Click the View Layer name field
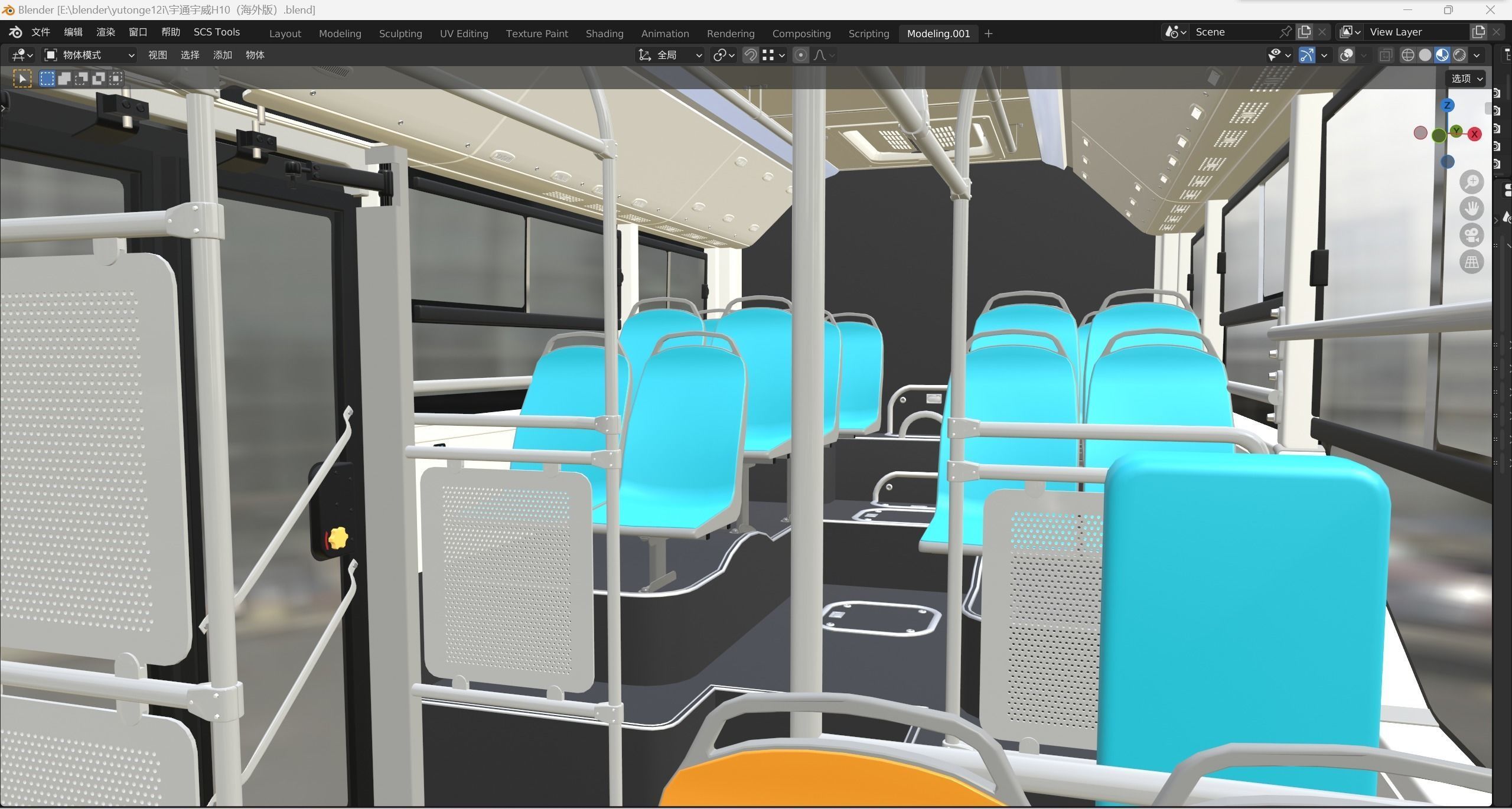The image size is (1512, 809). 1416,32
